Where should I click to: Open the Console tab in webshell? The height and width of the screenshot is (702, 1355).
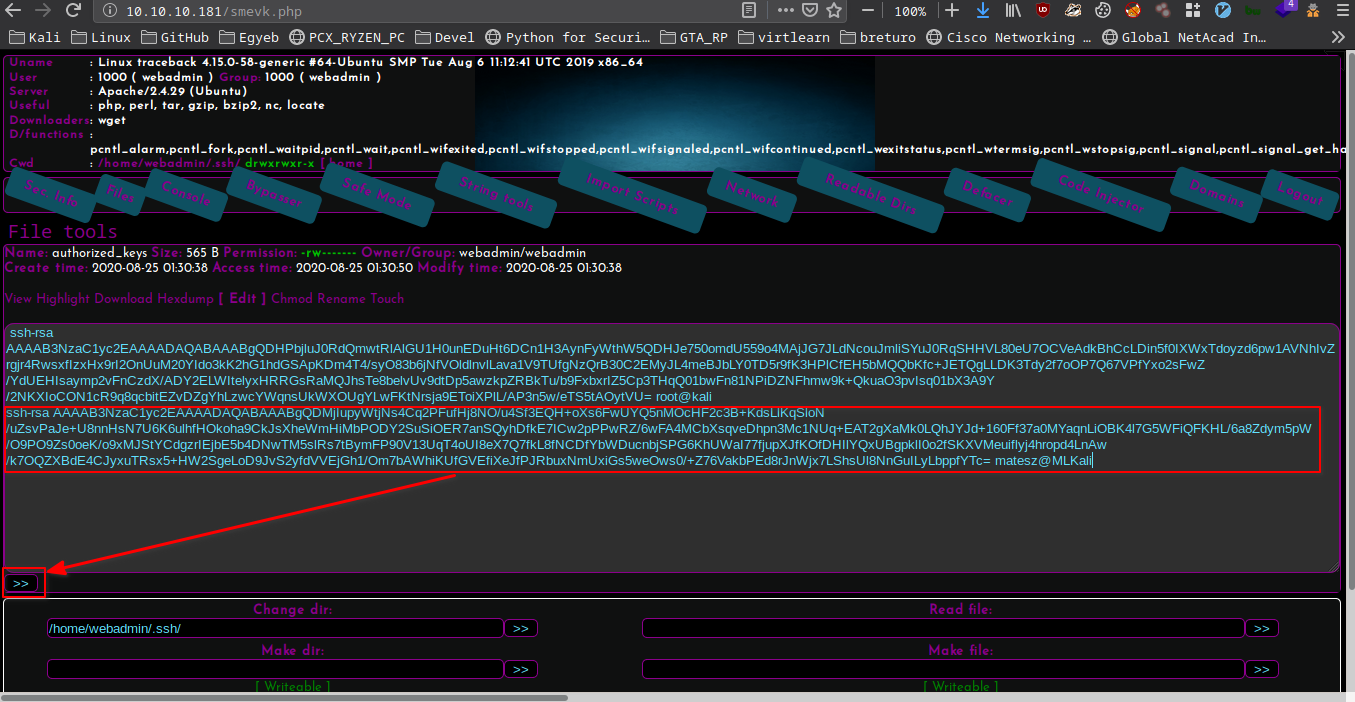(x=186, y=194)
